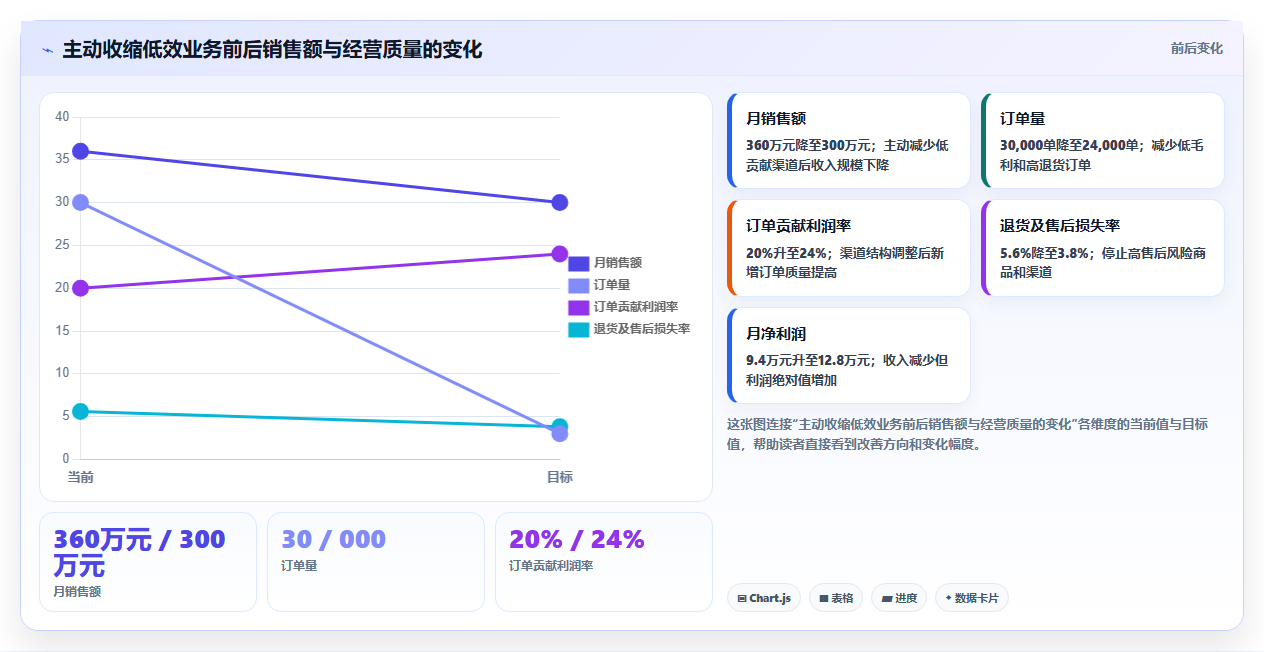Click 退货及售后损失率 point at 当前
1264x652 pixels.
tap(81, 411)
